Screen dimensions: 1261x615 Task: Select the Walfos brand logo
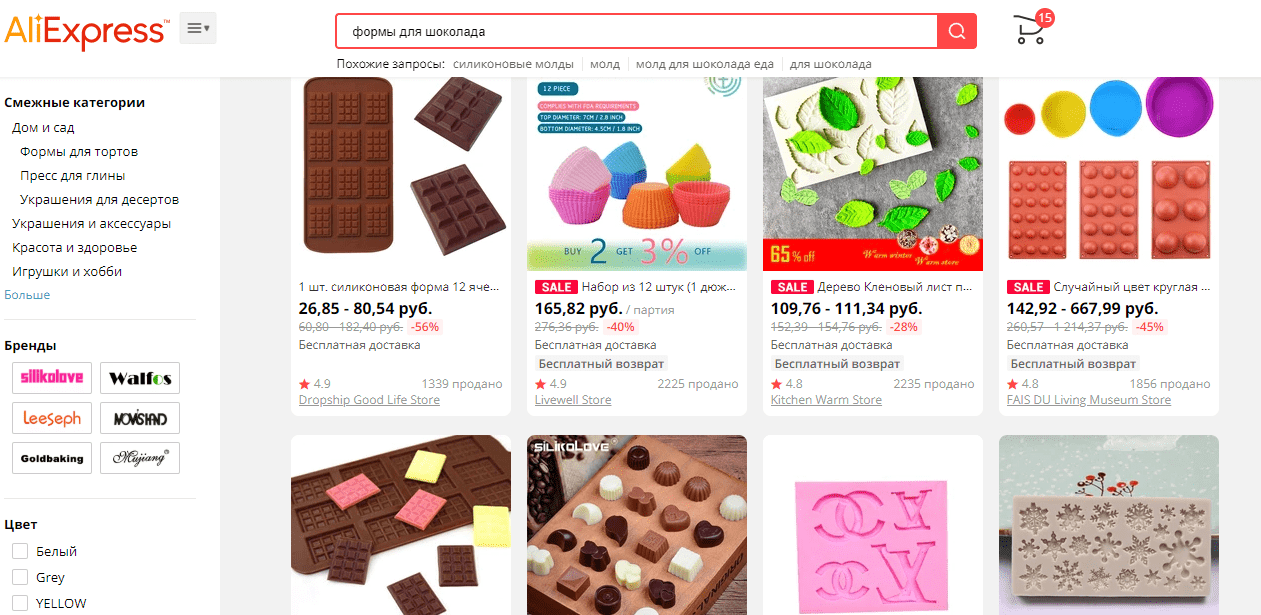coord(140,378)
